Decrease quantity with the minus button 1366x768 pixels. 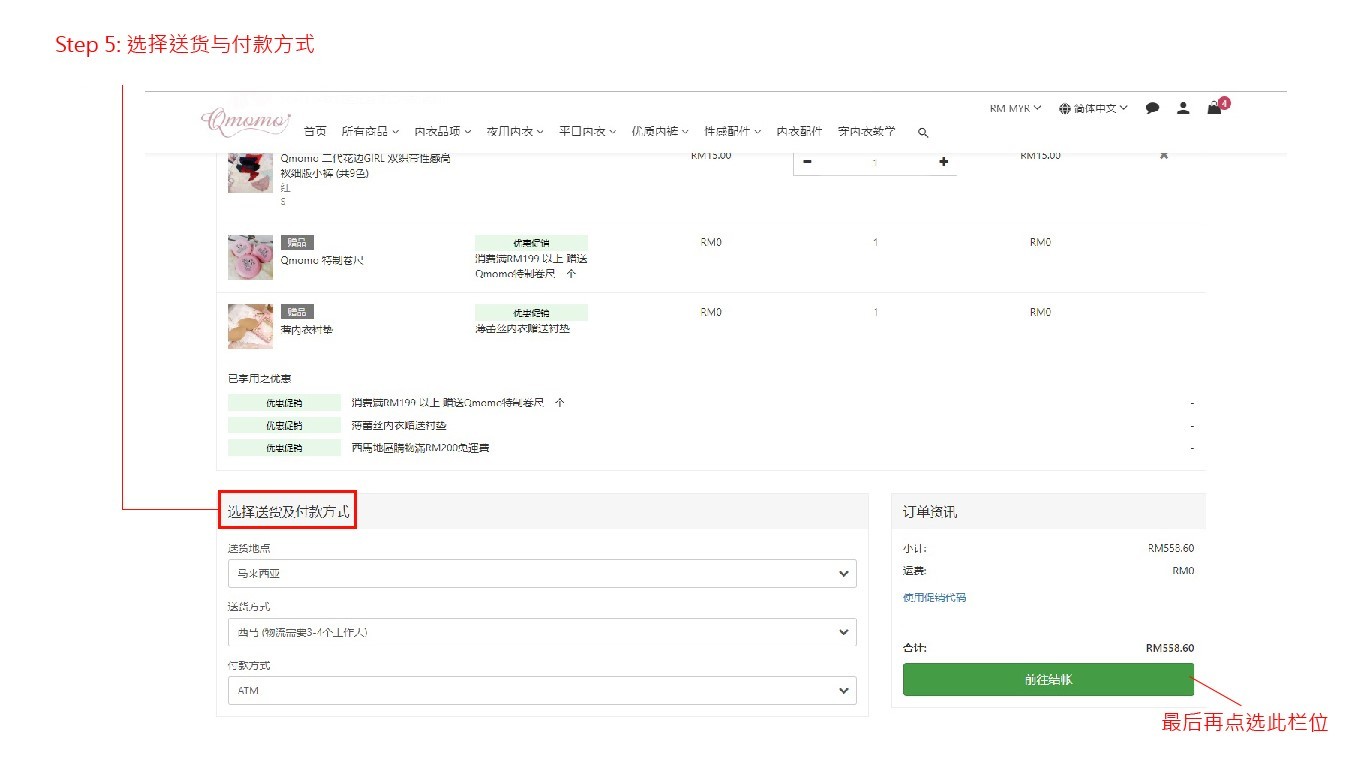[807, 162]
